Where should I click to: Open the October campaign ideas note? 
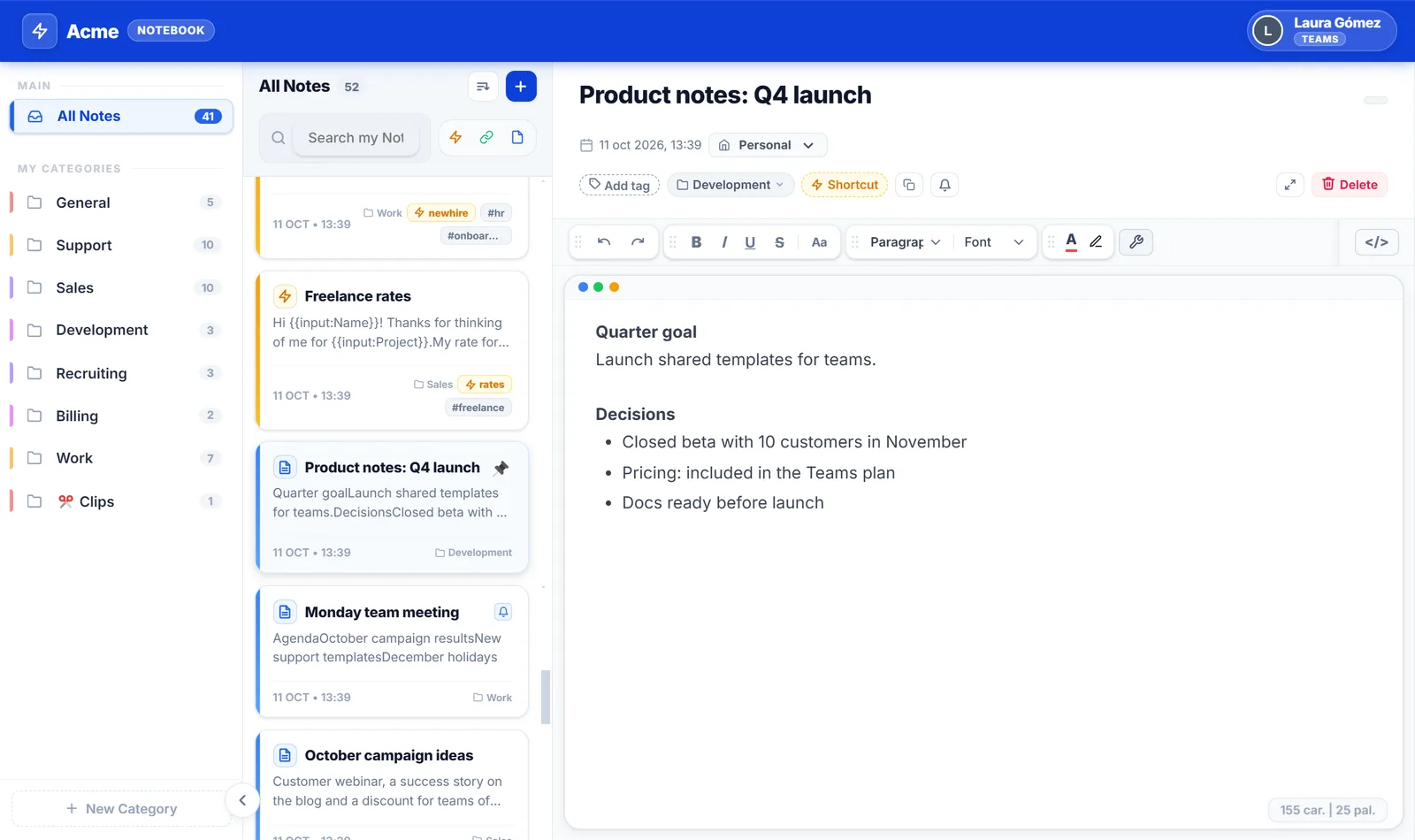point(393,784)
